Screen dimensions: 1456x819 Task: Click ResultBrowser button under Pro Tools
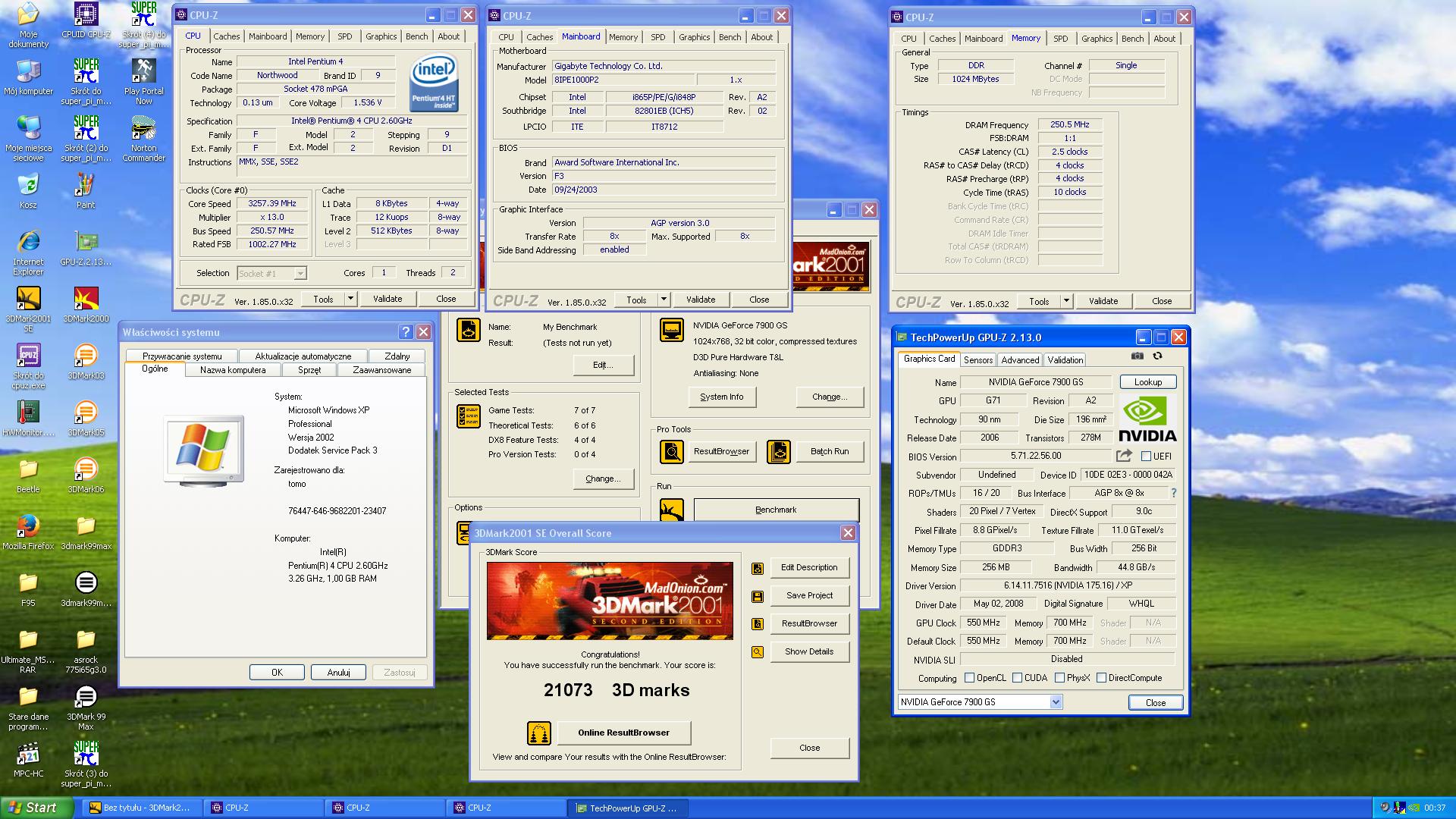click(721, 451)
